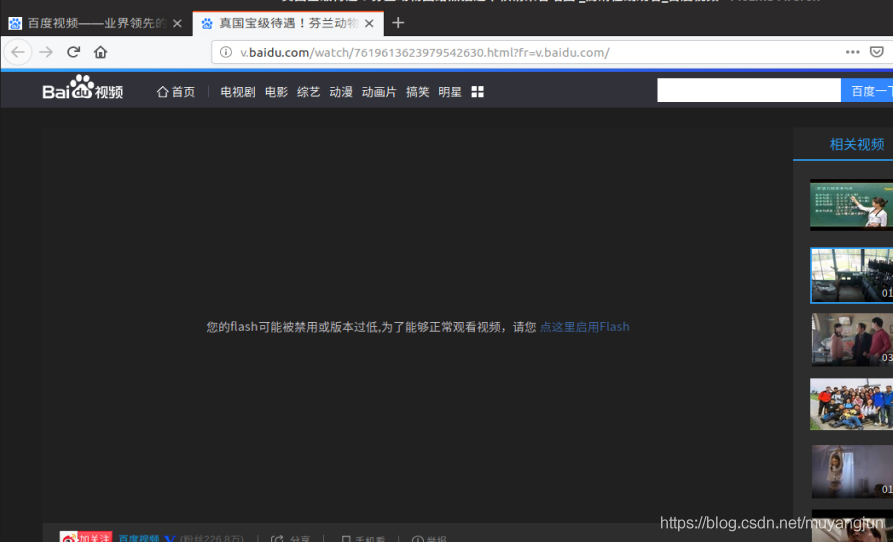The image size is (893, 542).
Task: Reload the page with the refresh icon
Action: 73,52
